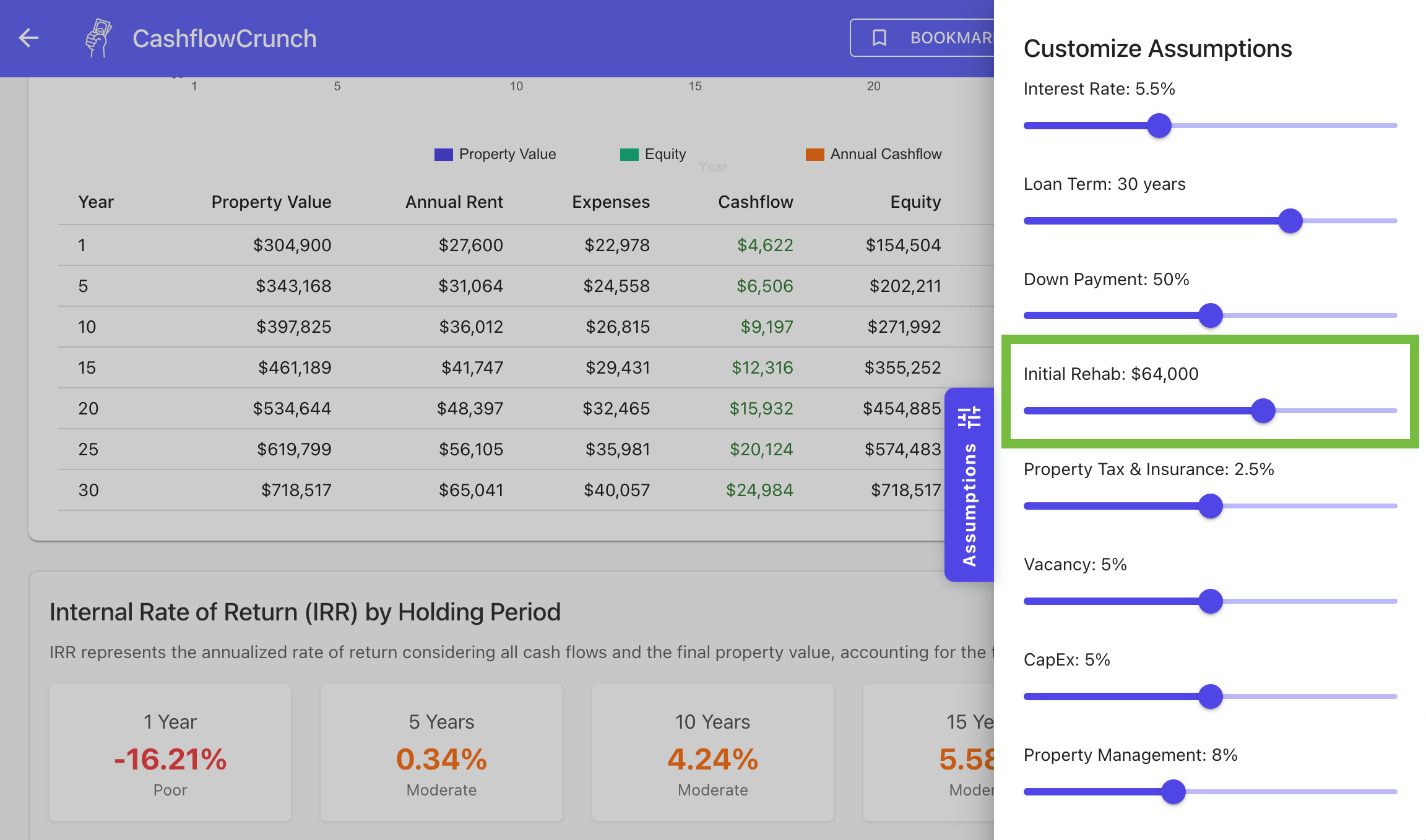The height and width of the screenshot is (840, 1426).
Task: Select the 5 Years IRR card
Action: pos(441,753)
